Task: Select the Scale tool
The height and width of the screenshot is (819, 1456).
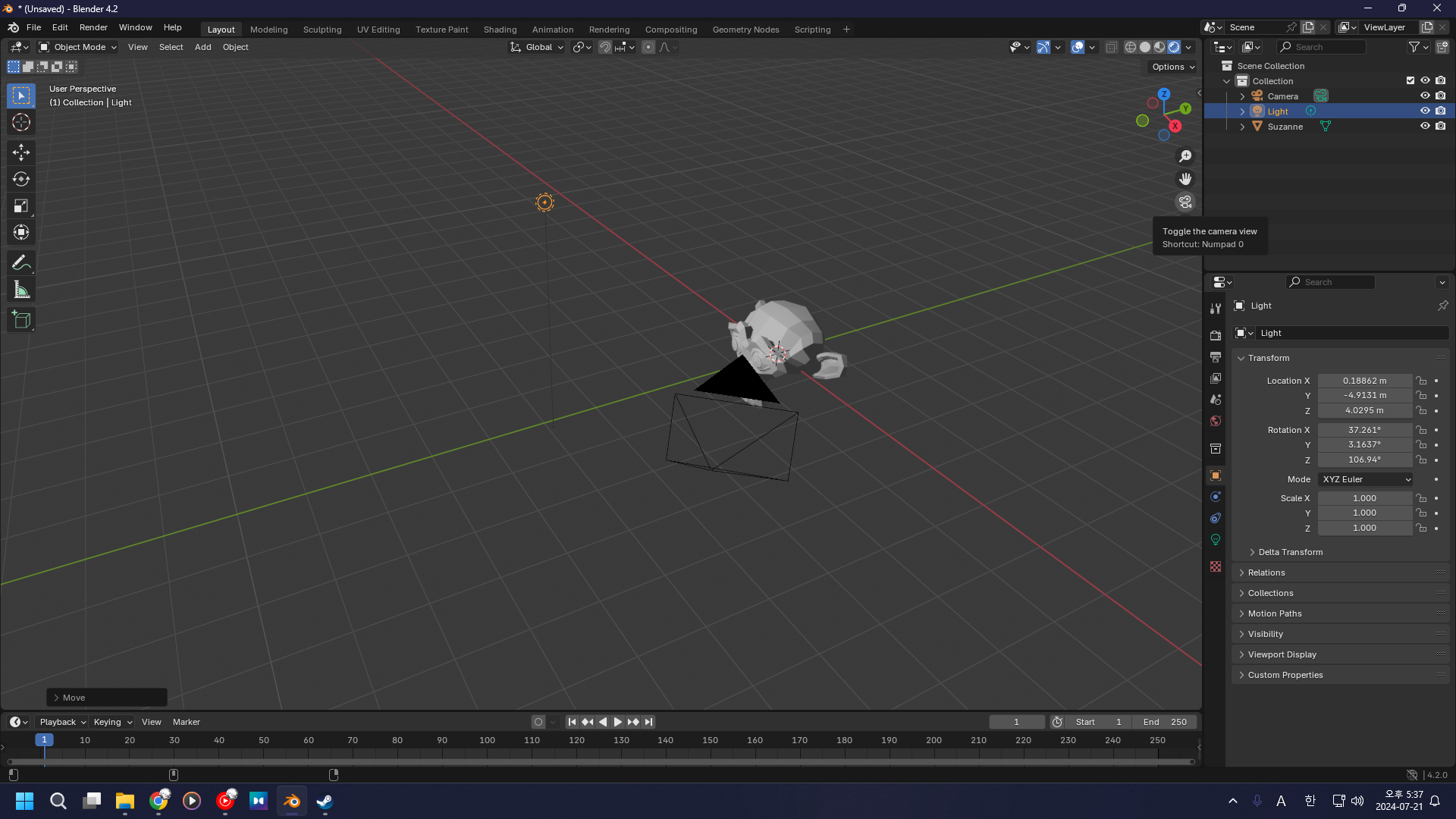Action: click(21, 206)
